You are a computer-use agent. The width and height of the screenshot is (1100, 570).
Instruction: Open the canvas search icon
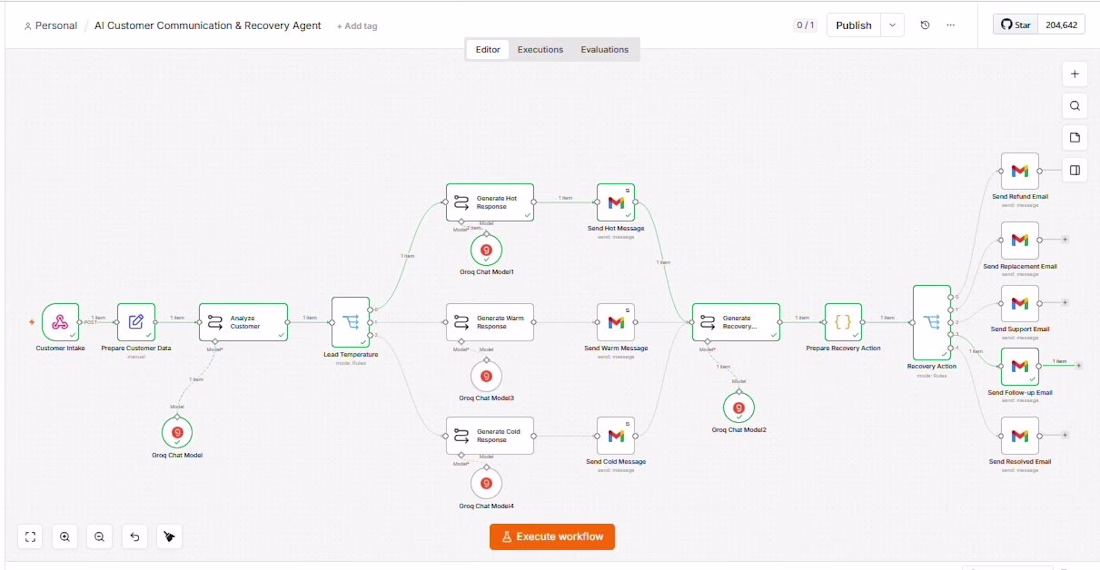click(1075, 106)
